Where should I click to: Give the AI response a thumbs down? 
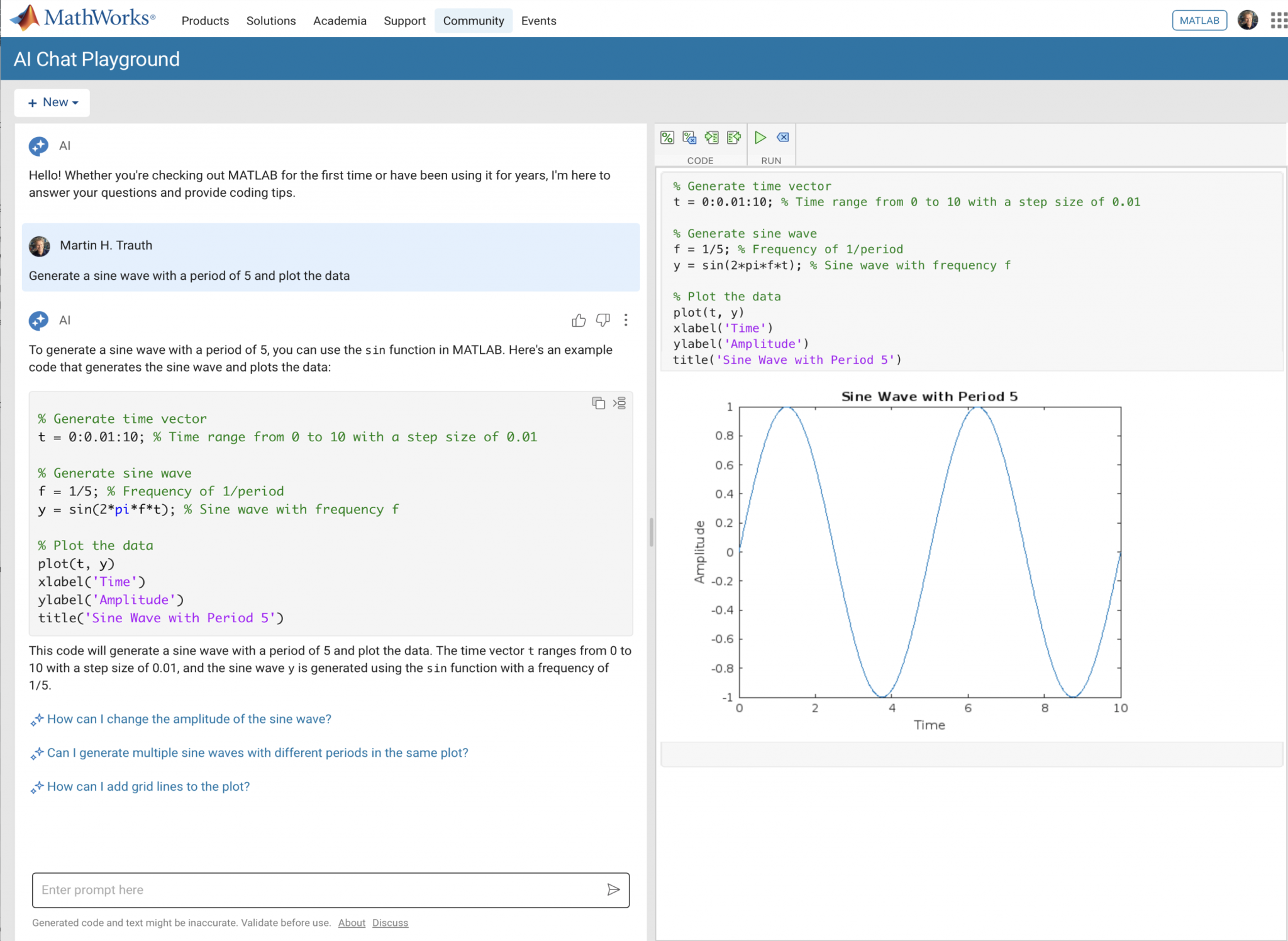point(602,321)
